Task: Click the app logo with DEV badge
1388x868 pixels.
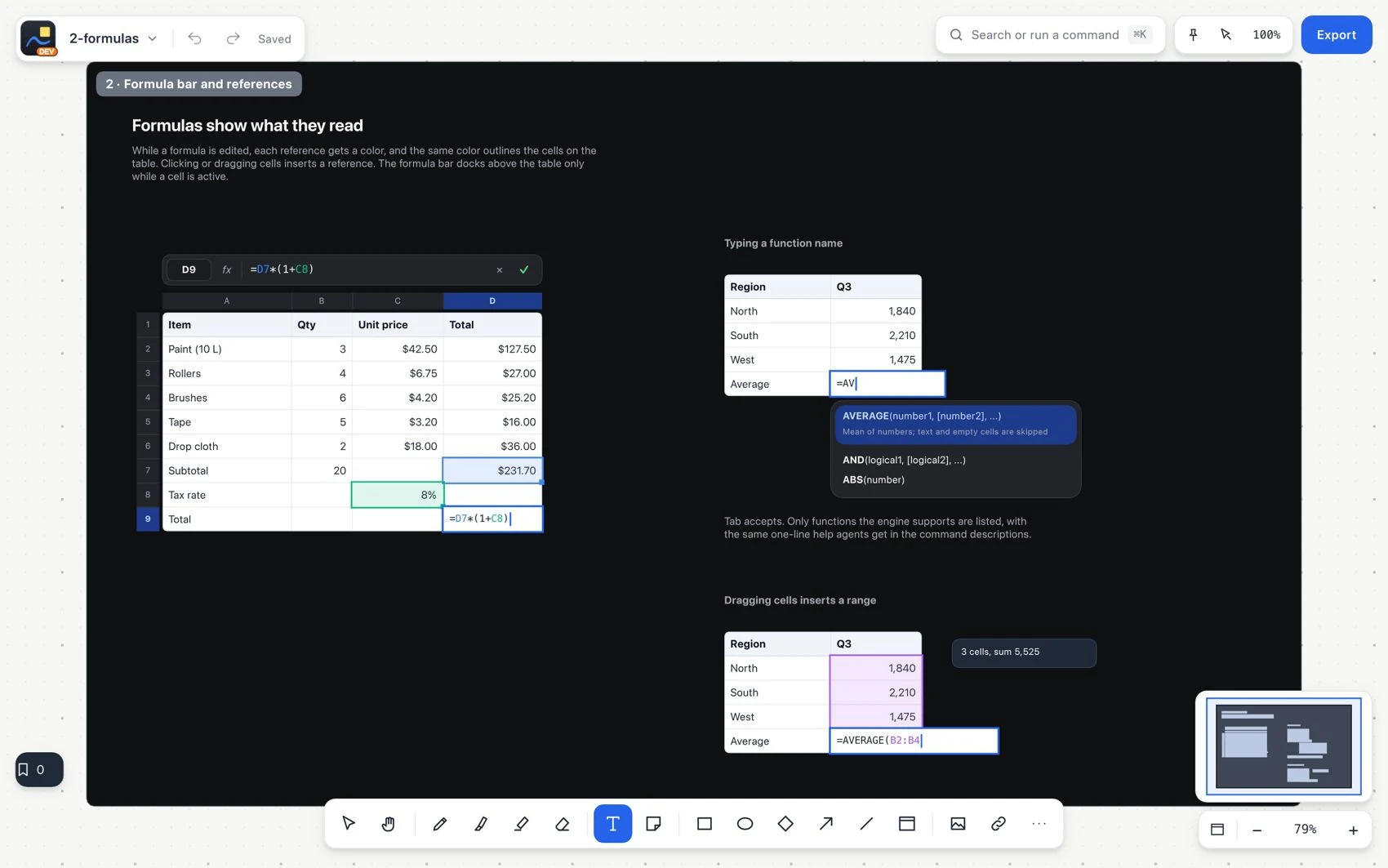Action: 38,38
